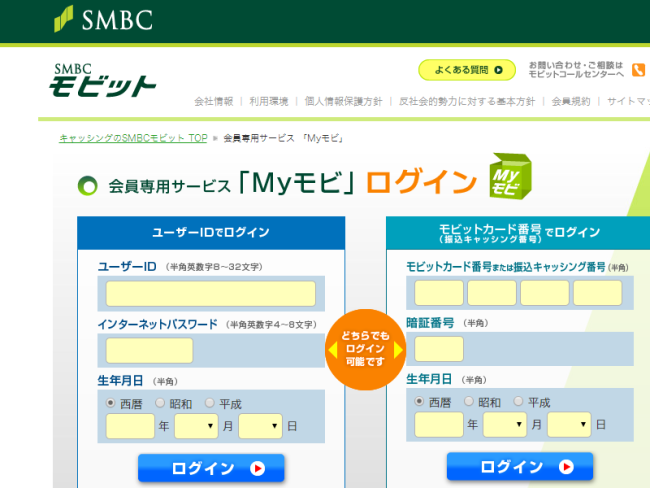Viewport: 650px width, 488px height.
Task: Click second card number input box
Action: 492,293
